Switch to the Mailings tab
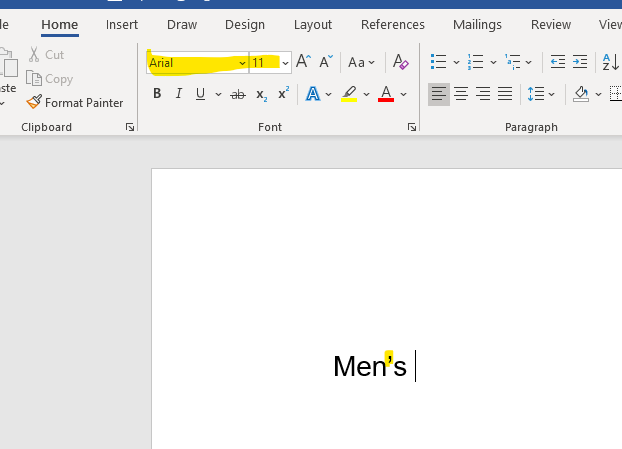The height and width of the screenshot is (449, 622). pos(477,25)
